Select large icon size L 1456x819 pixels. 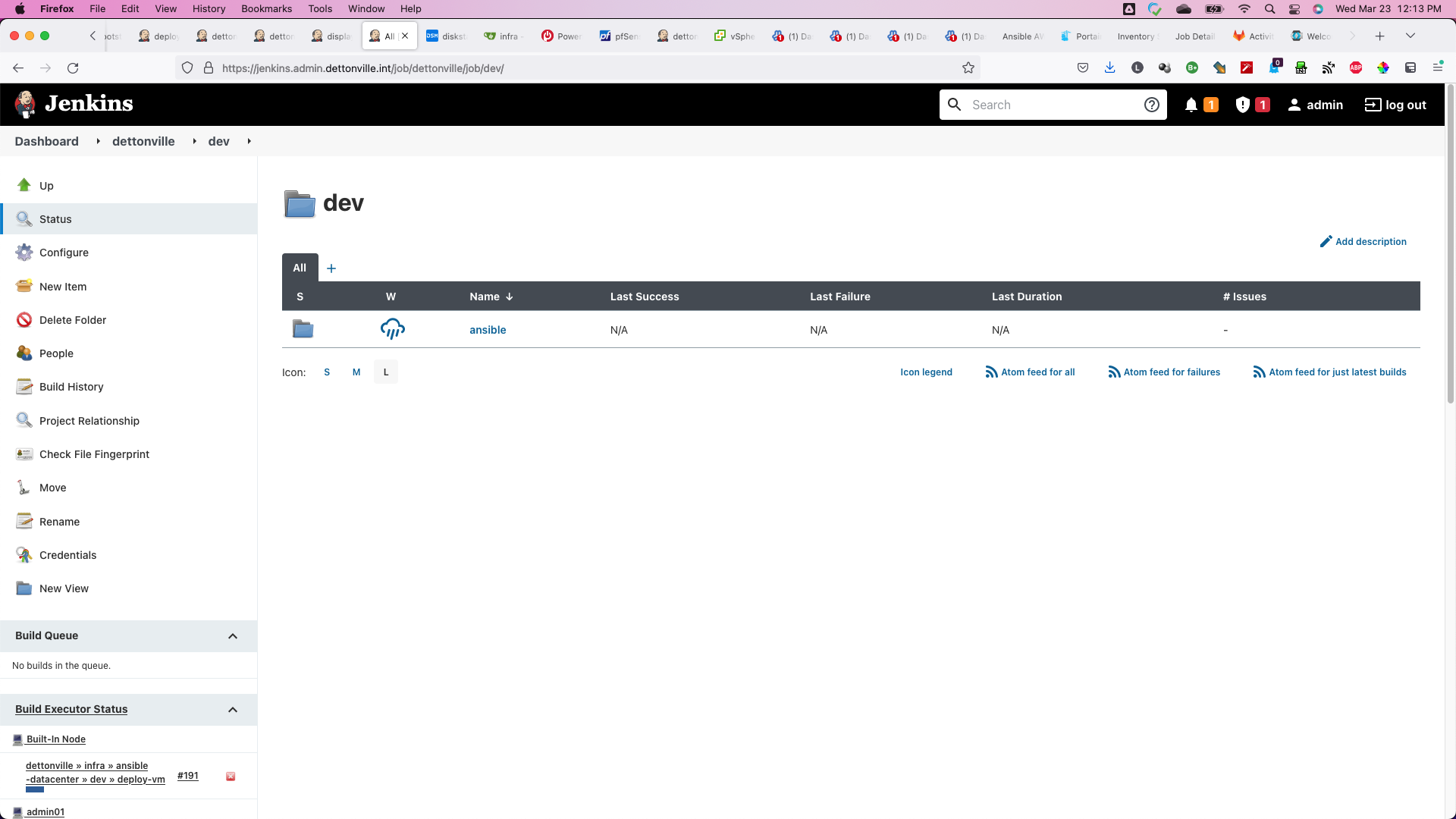coord(386,372)
